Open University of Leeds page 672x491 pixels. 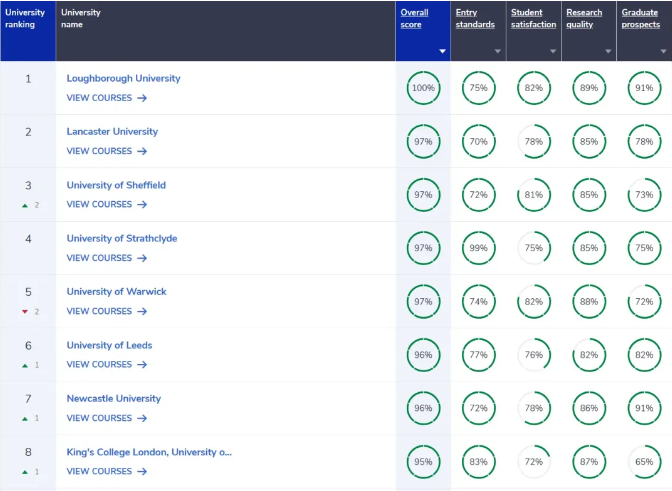(x=109, y=345)
